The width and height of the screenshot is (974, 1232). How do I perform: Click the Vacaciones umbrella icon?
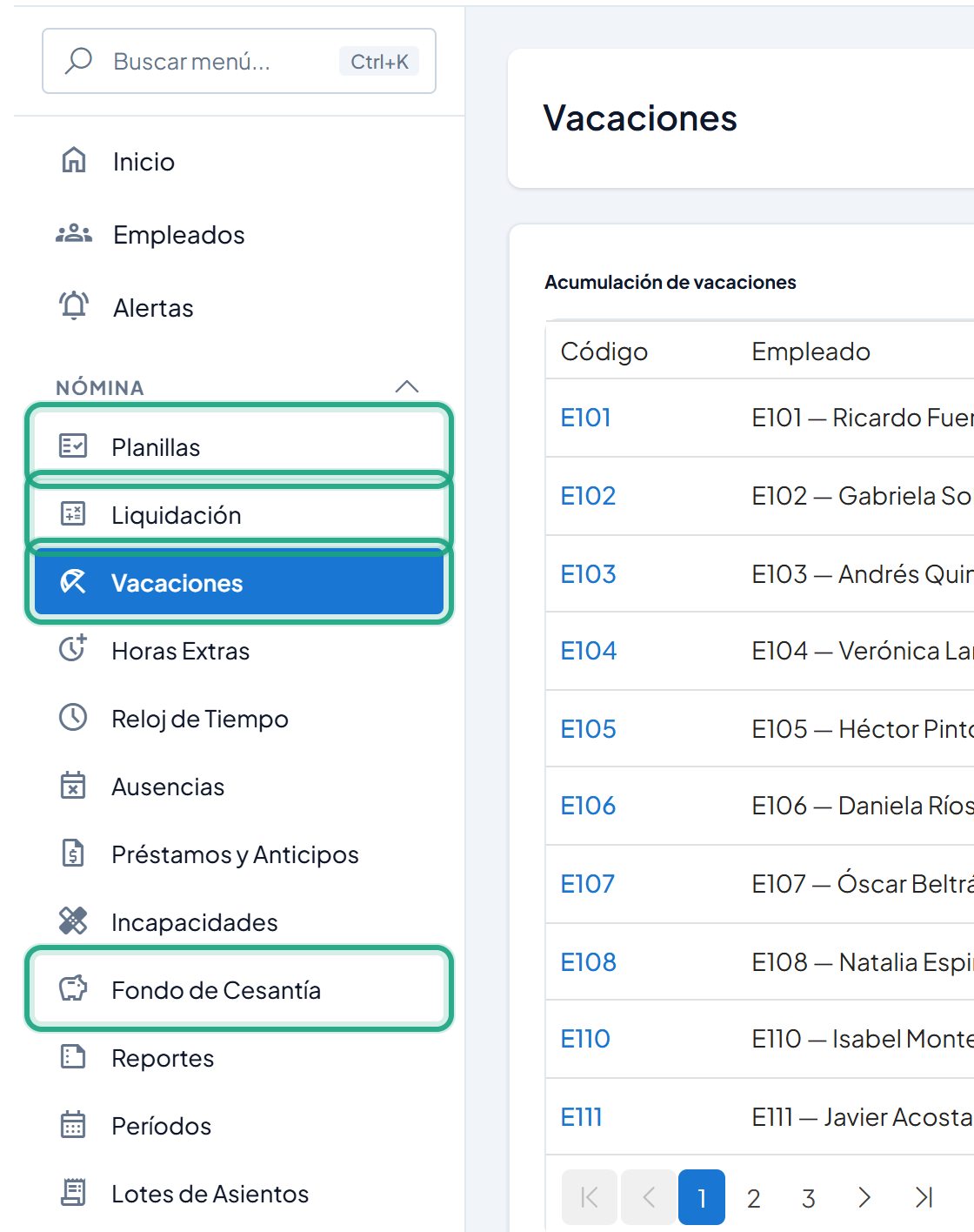click(73, 582)
